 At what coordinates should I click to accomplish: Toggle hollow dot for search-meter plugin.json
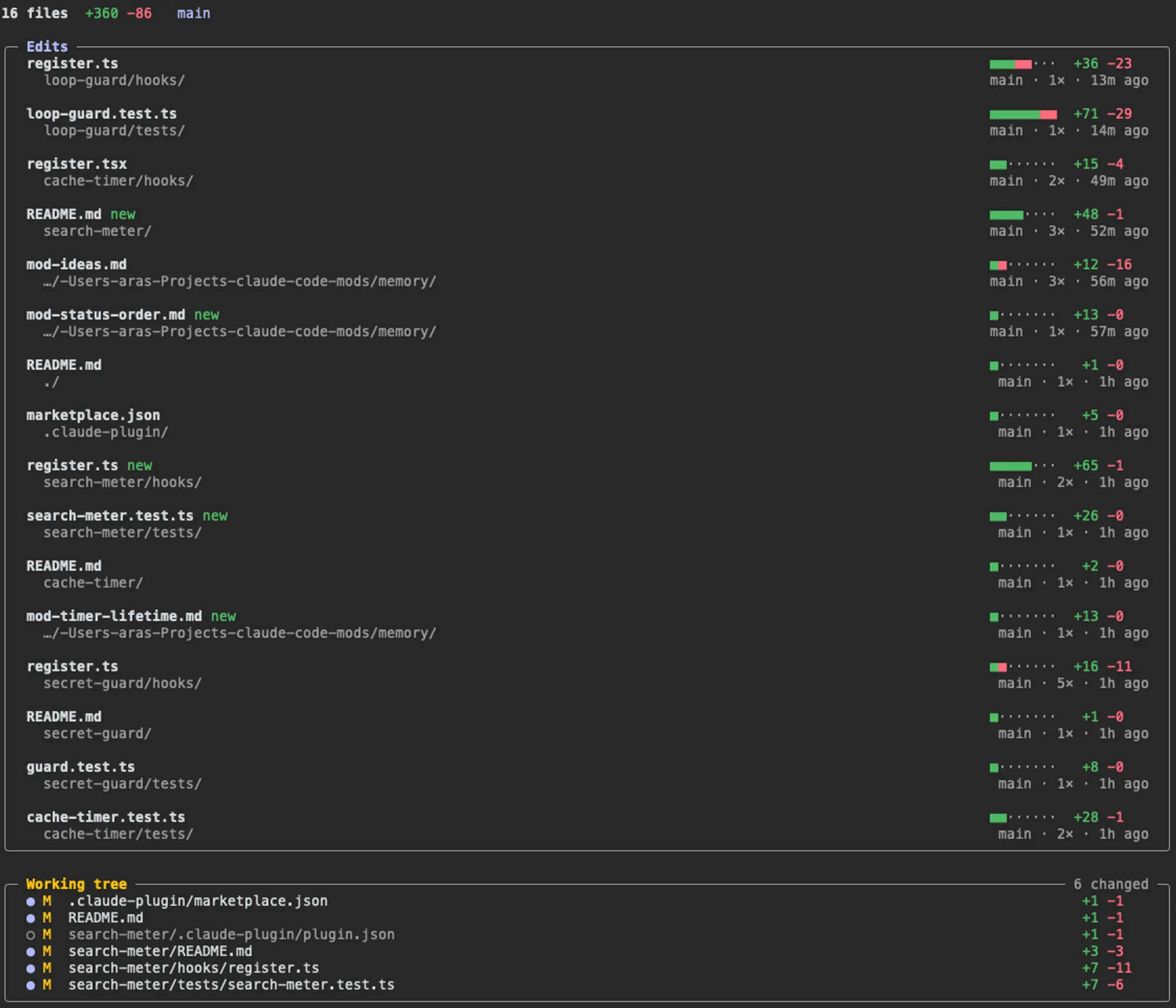(31, 935)
